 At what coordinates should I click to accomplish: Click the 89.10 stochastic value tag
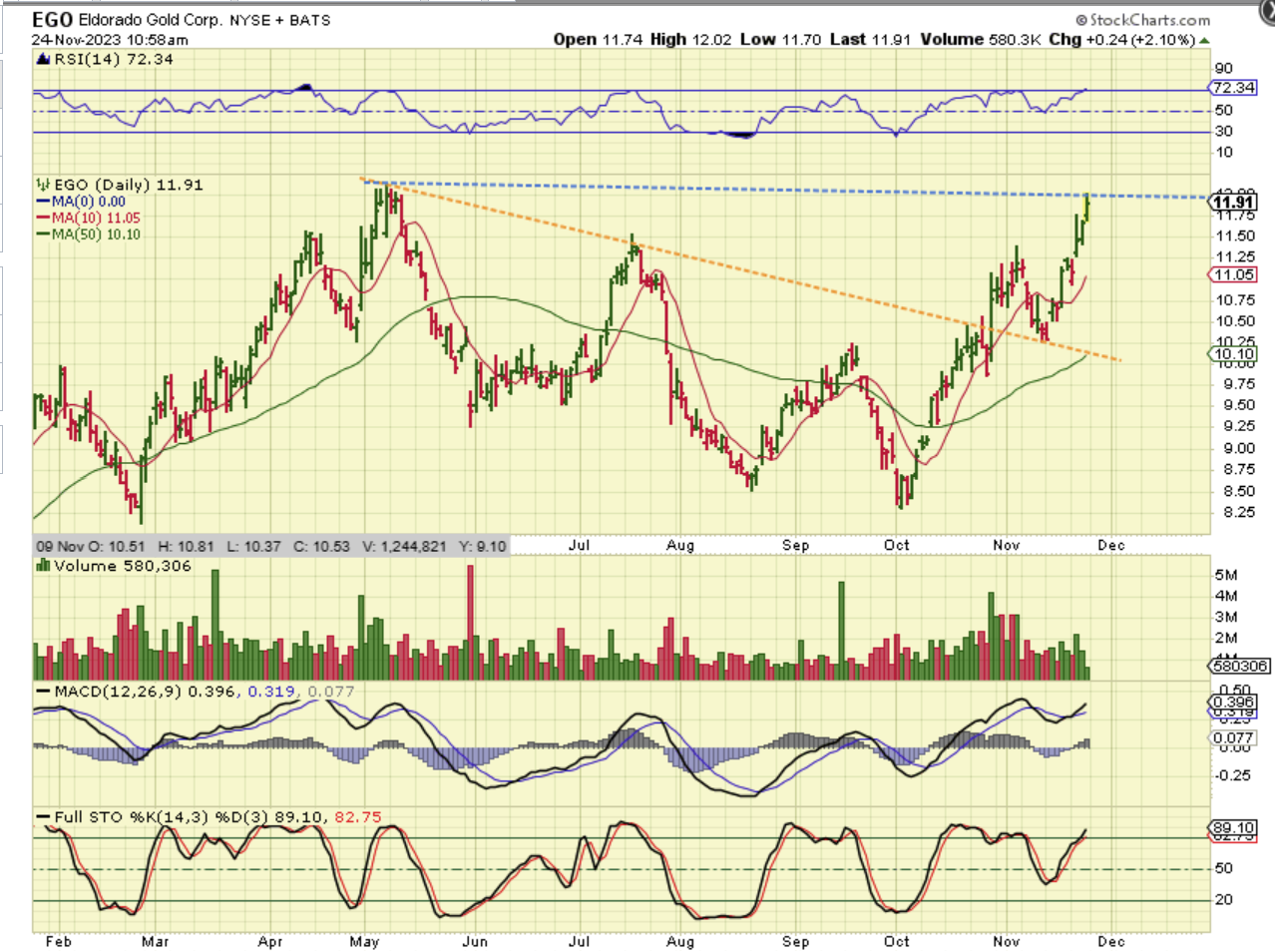click(1233, 828)
